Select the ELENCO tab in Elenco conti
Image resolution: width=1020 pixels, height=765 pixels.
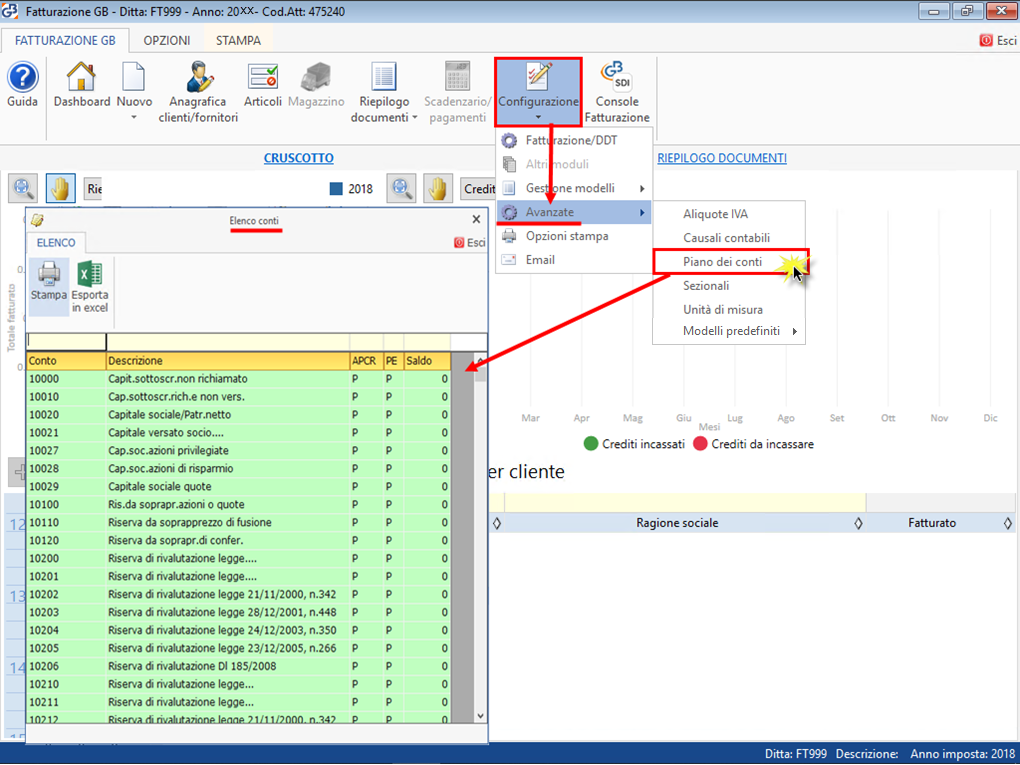[56, 243]
